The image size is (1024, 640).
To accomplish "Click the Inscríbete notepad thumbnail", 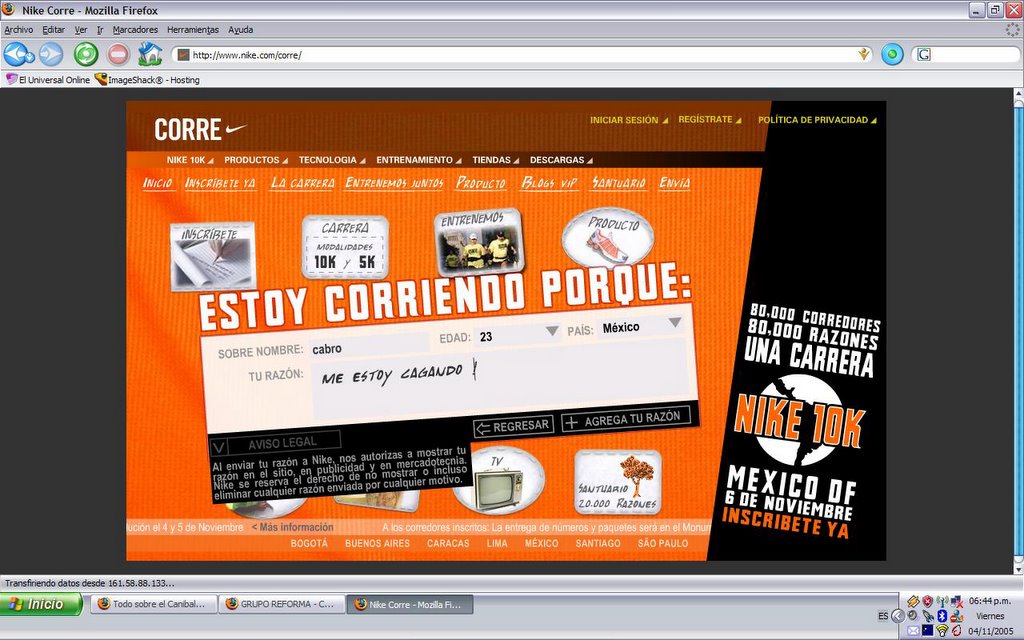I will [x=212, y=256].
